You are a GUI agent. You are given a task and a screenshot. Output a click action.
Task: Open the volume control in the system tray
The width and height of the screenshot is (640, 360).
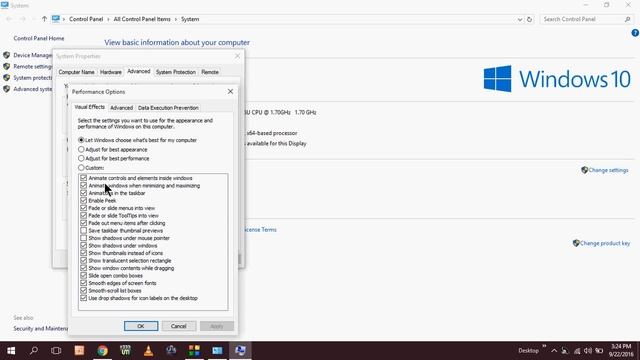[x=588, y=351]
